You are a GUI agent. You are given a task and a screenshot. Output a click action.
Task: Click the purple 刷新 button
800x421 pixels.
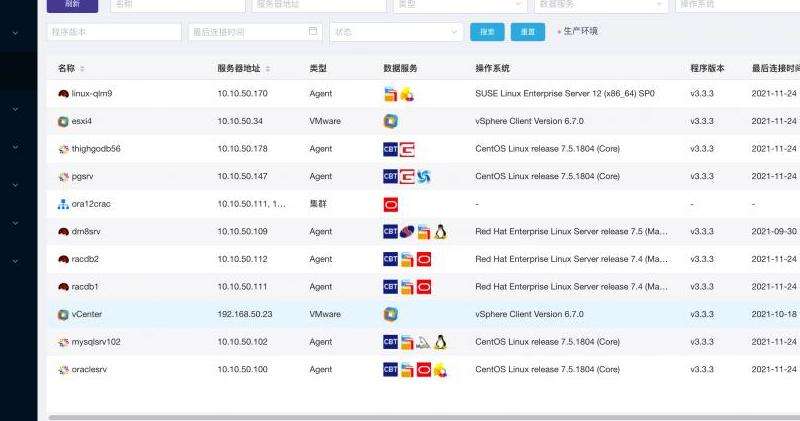coord(72,5)
